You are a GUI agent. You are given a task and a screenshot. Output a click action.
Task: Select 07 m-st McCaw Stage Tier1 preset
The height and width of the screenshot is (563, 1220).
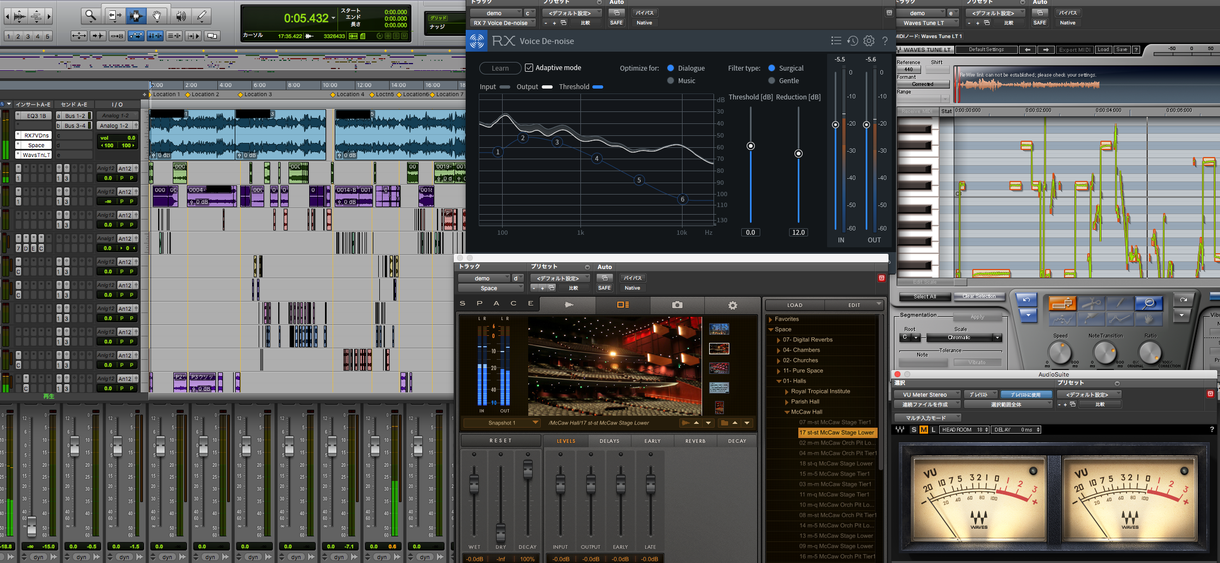click(x=835, y=422)
